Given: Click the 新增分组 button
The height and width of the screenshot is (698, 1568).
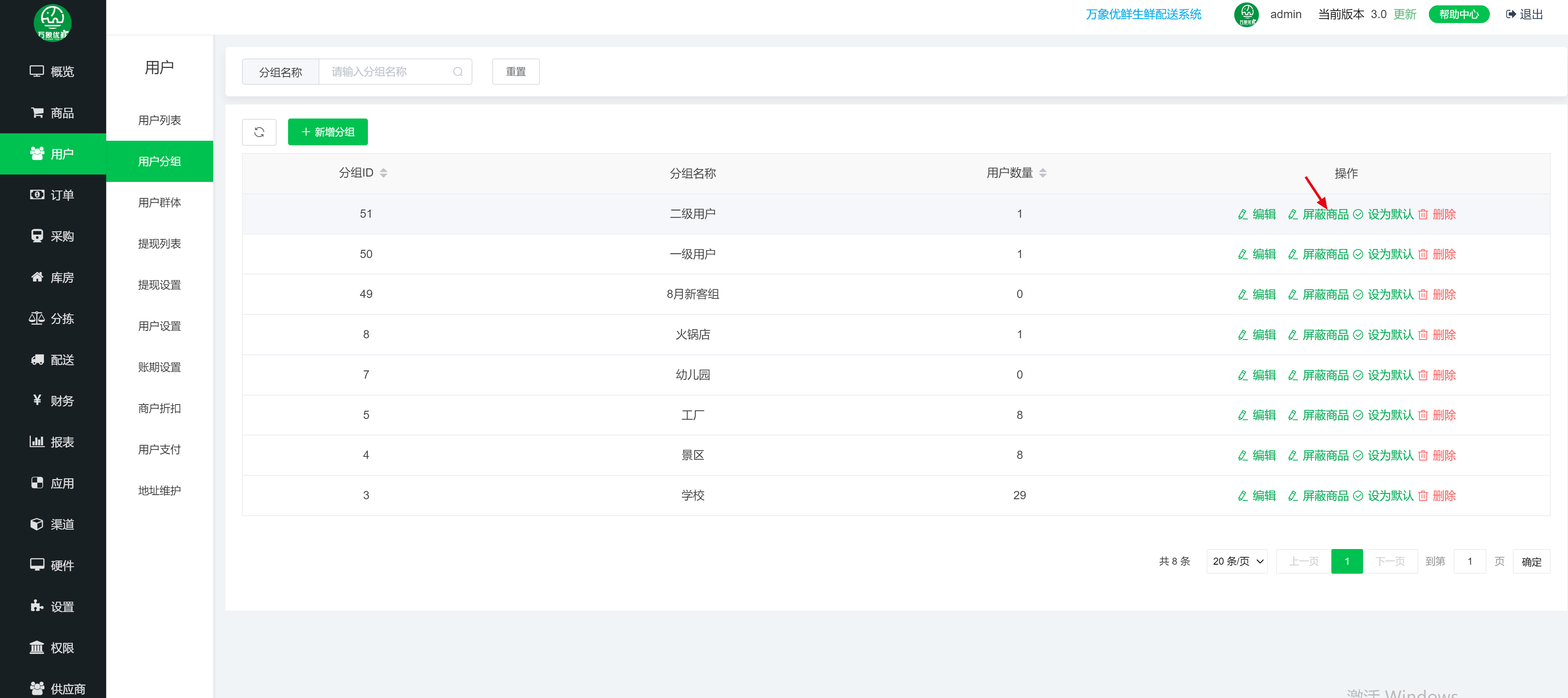Looking at the screenshot, I should click(328, 132).
